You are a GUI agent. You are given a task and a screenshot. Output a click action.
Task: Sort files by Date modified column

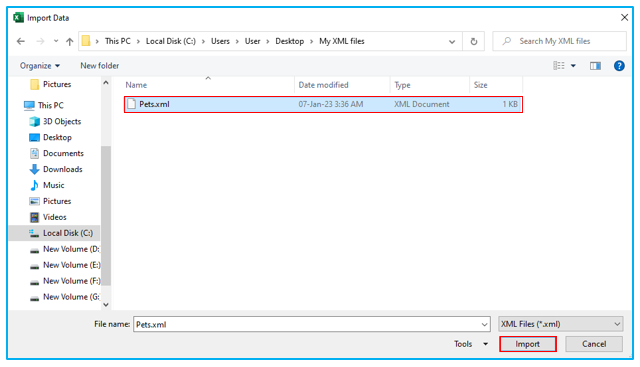tap(323, 85)
